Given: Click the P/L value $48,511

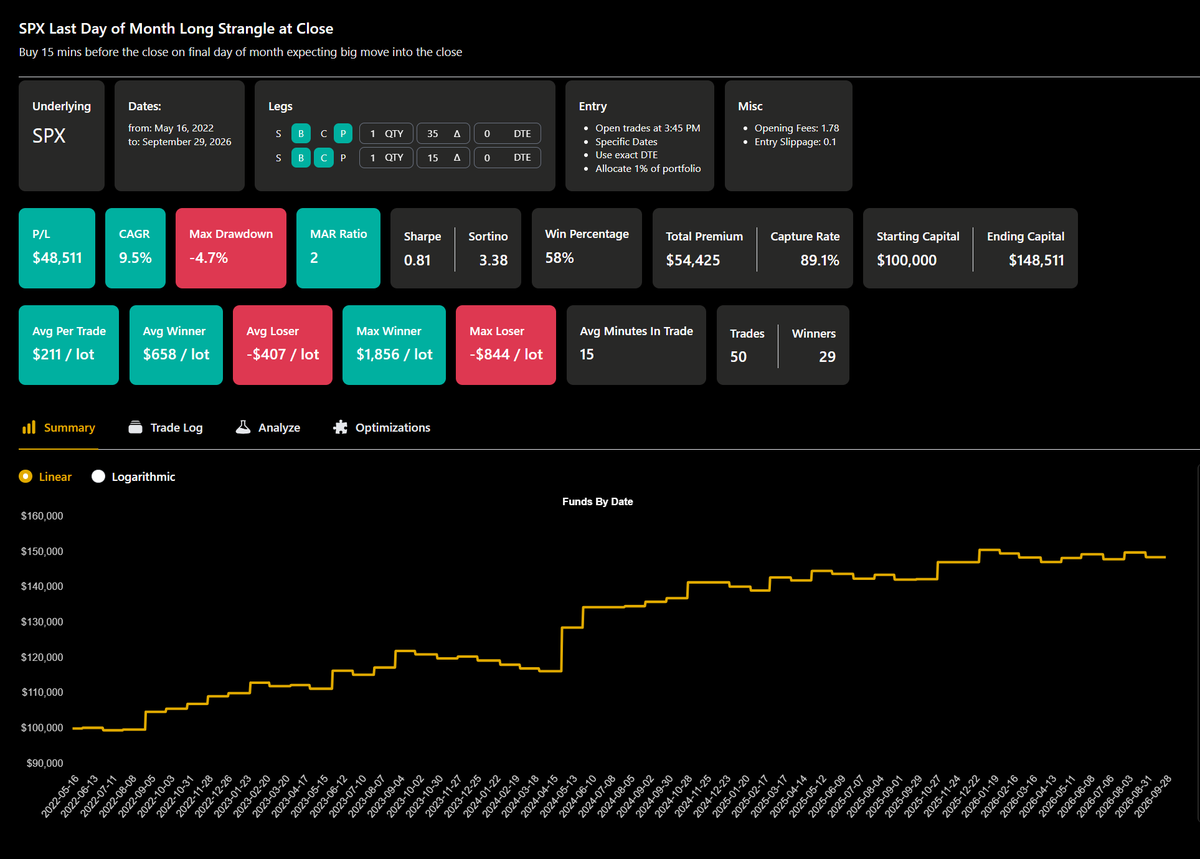Looking at the screenshot, I should 57,258.
